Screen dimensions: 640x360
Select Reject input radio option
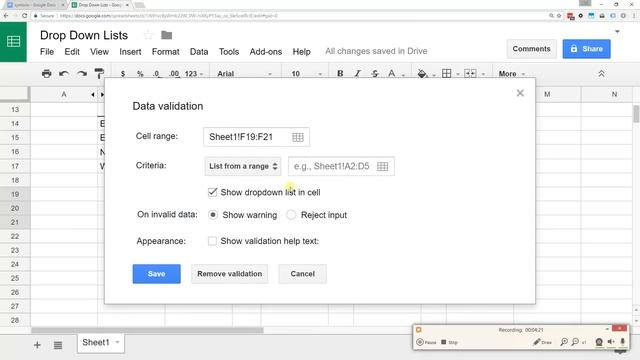point(291,215)
